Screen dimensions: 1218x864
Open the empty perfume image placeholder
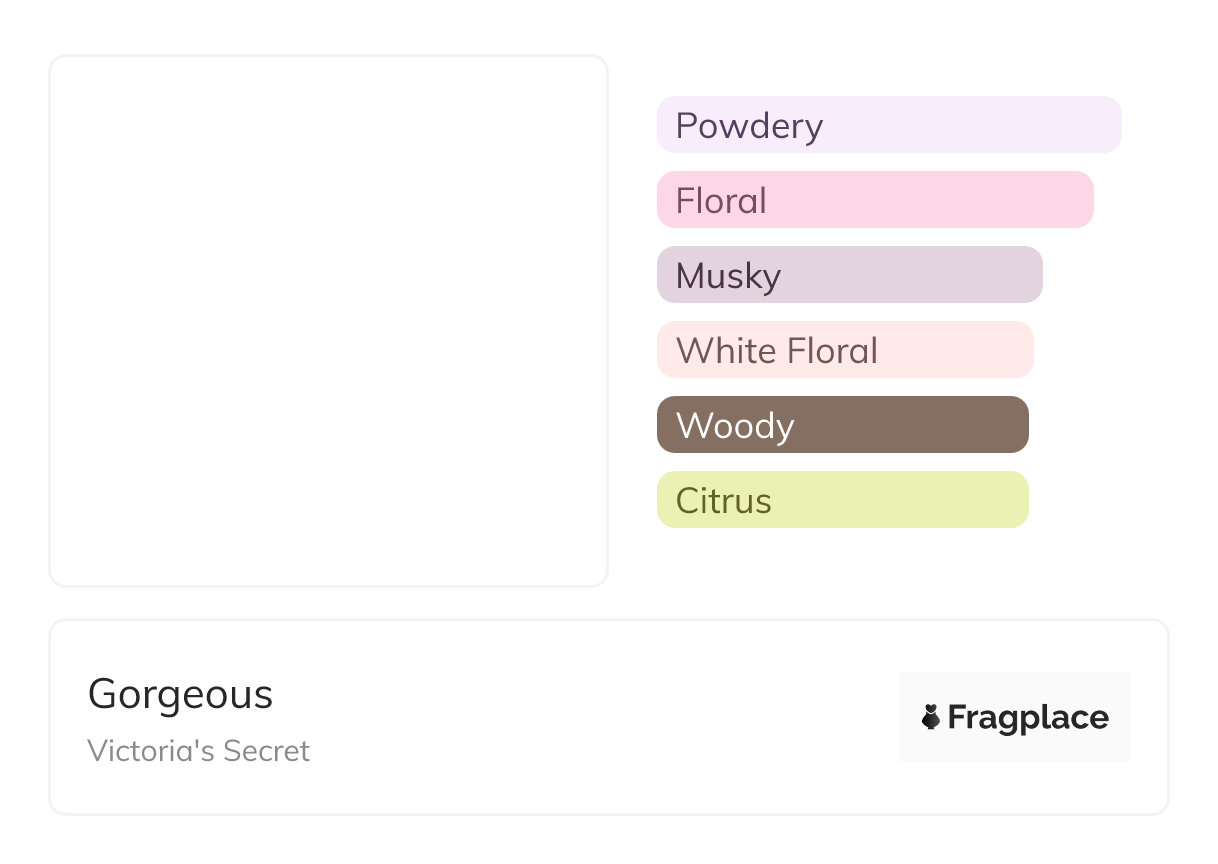pyautogui.click(x=328, y=320)
